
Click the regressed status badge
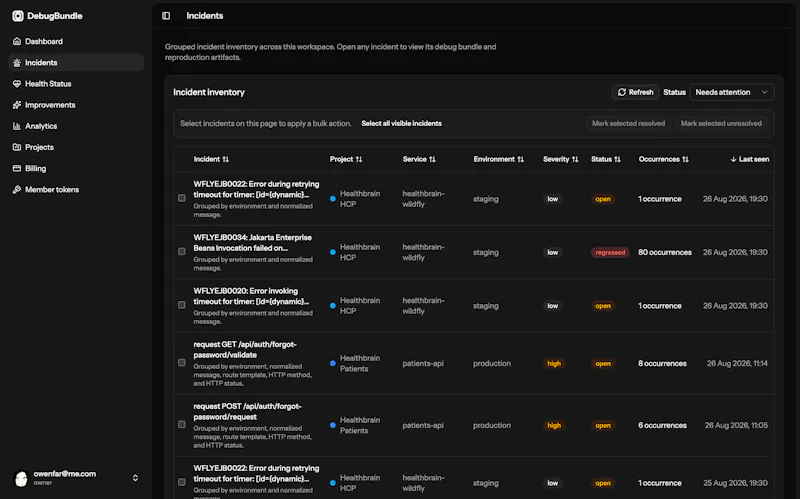(610, 253)
